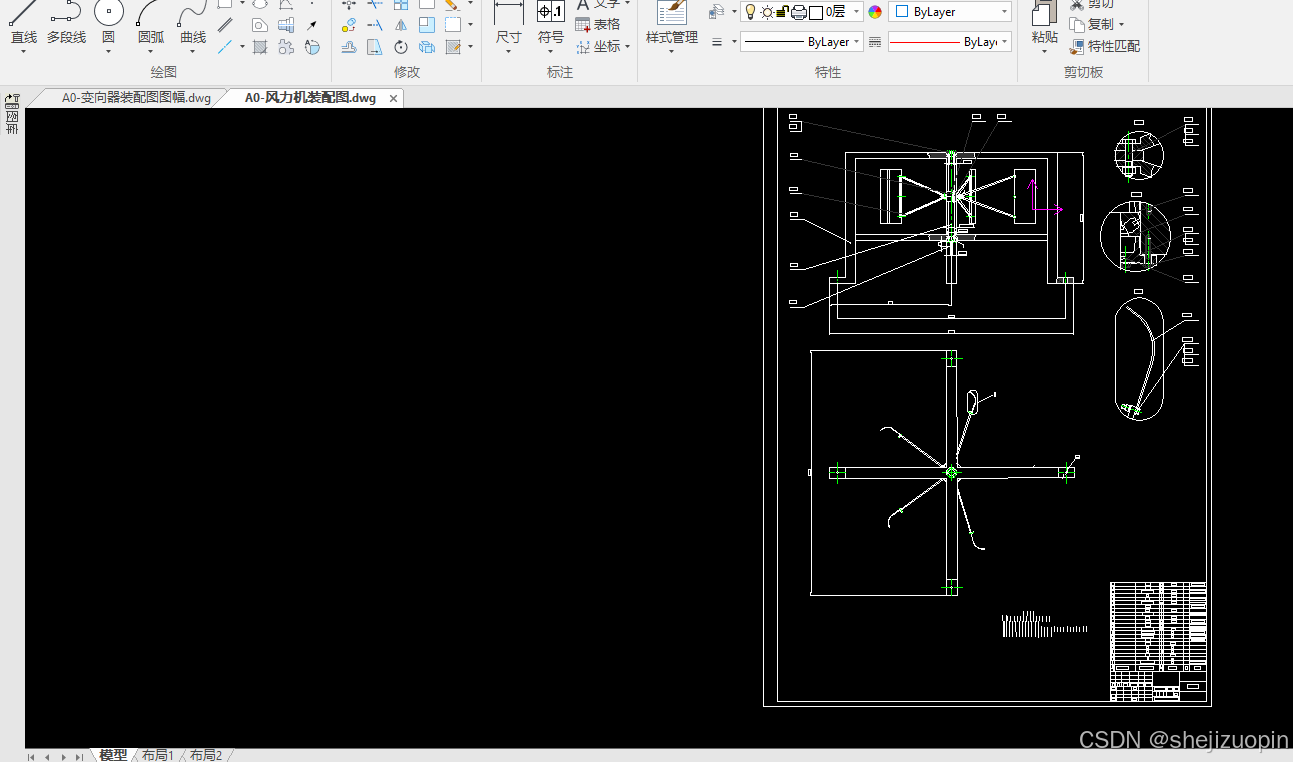Click 特性匹配 match properties
Viewport: 1293px width, 762px height.
tap(1105, 46)
